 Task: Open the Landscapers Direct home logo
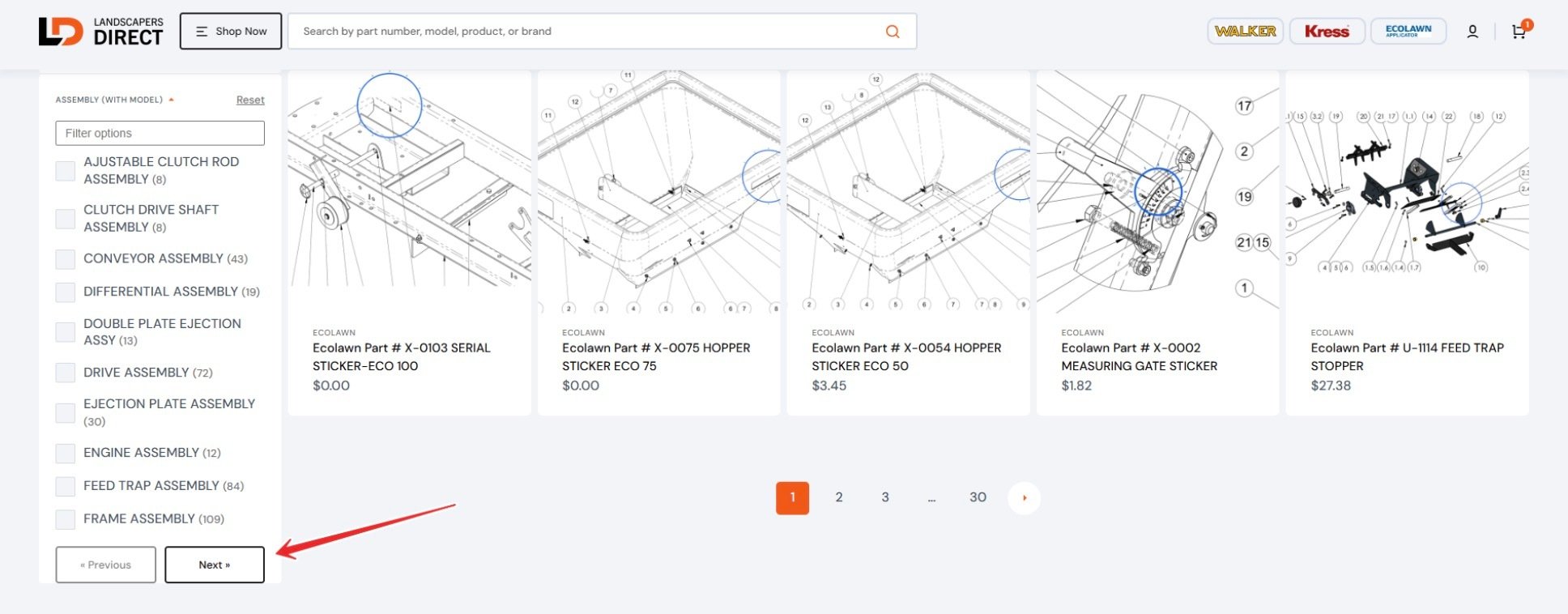[x=101, y=31]
